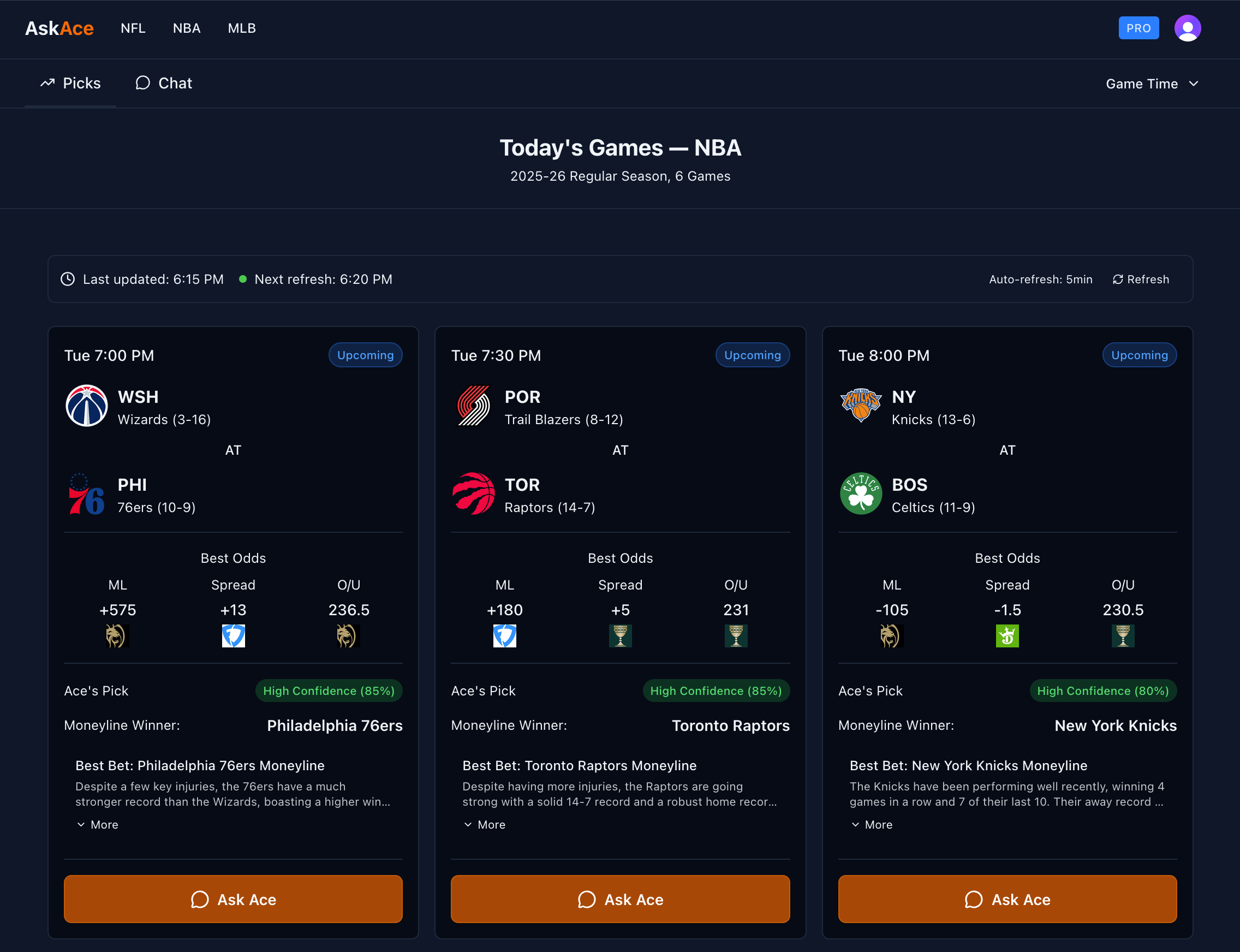1240x952 pixels.
Task: Click the Knicks team logo
Action: (x=860, y=406)
